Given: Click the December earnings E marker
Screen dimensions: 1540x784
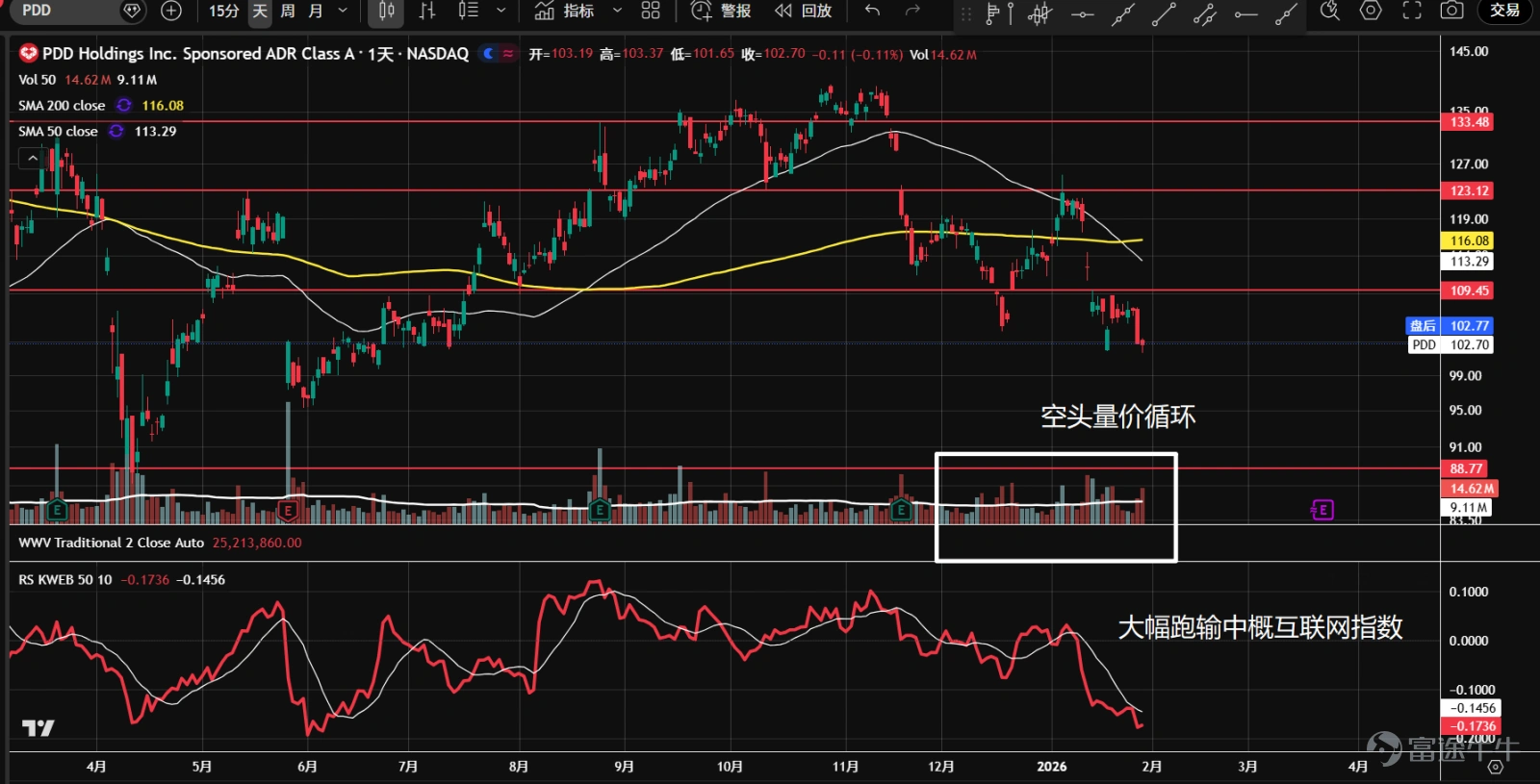Looking at the screenshot, I should (902, 510).
